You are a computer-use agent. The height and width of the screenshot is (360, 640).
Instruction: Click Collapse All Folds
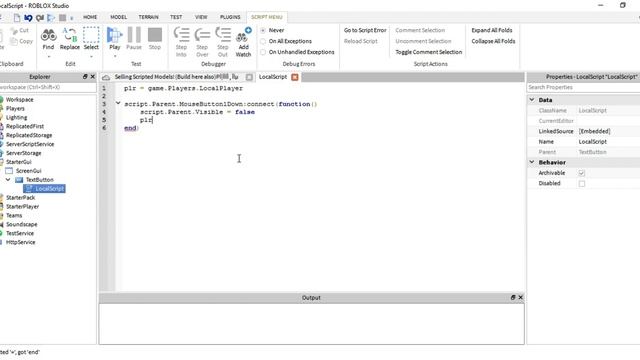coord(493,41)
